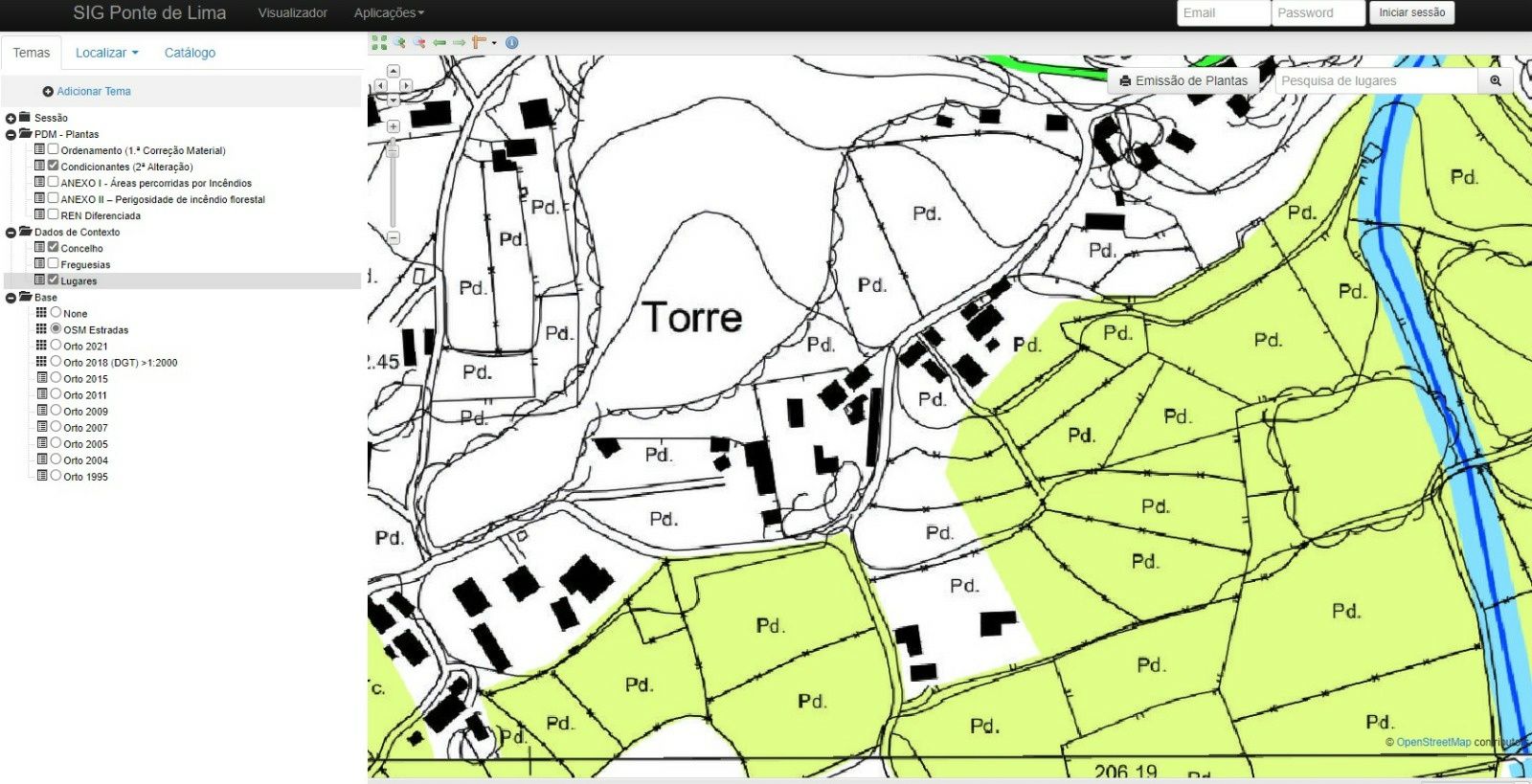Enable ANEXO II Perigosidade de incêndio checkbox
Screen dimensions: 1532x784
pos(54,198)
